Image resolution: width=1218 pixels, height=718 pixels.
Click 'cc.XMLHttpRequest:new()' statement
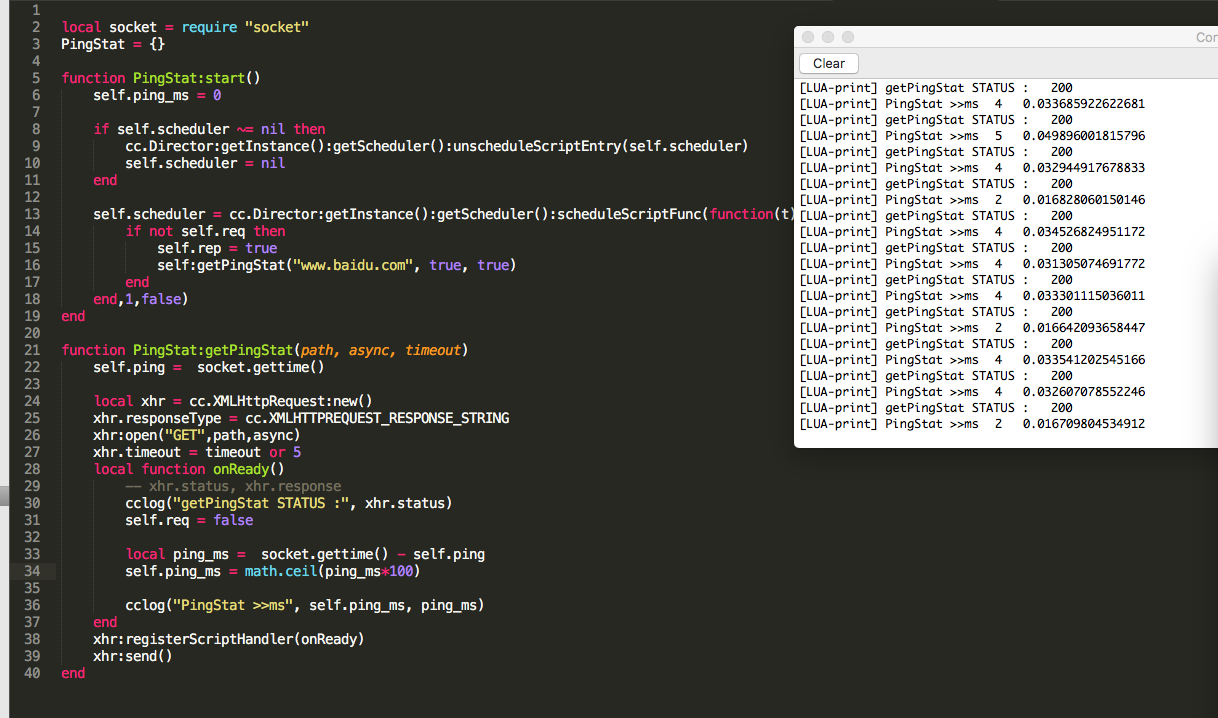281,401
